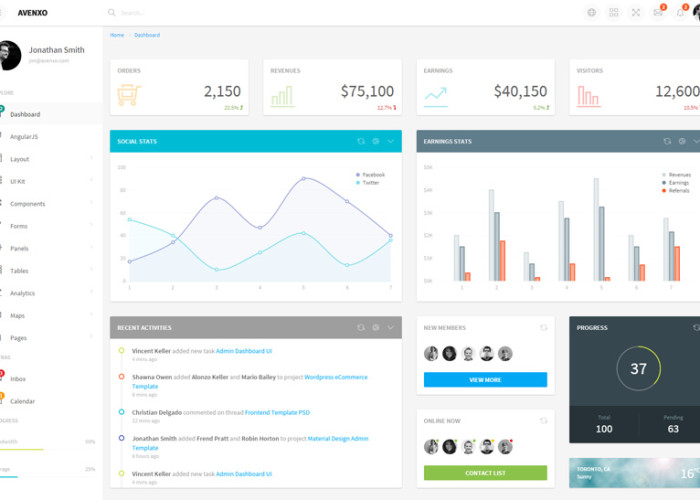Viewport: 700px width, 500px height.
Task: Click the Total count 100
Action: (x=604, y=429)
